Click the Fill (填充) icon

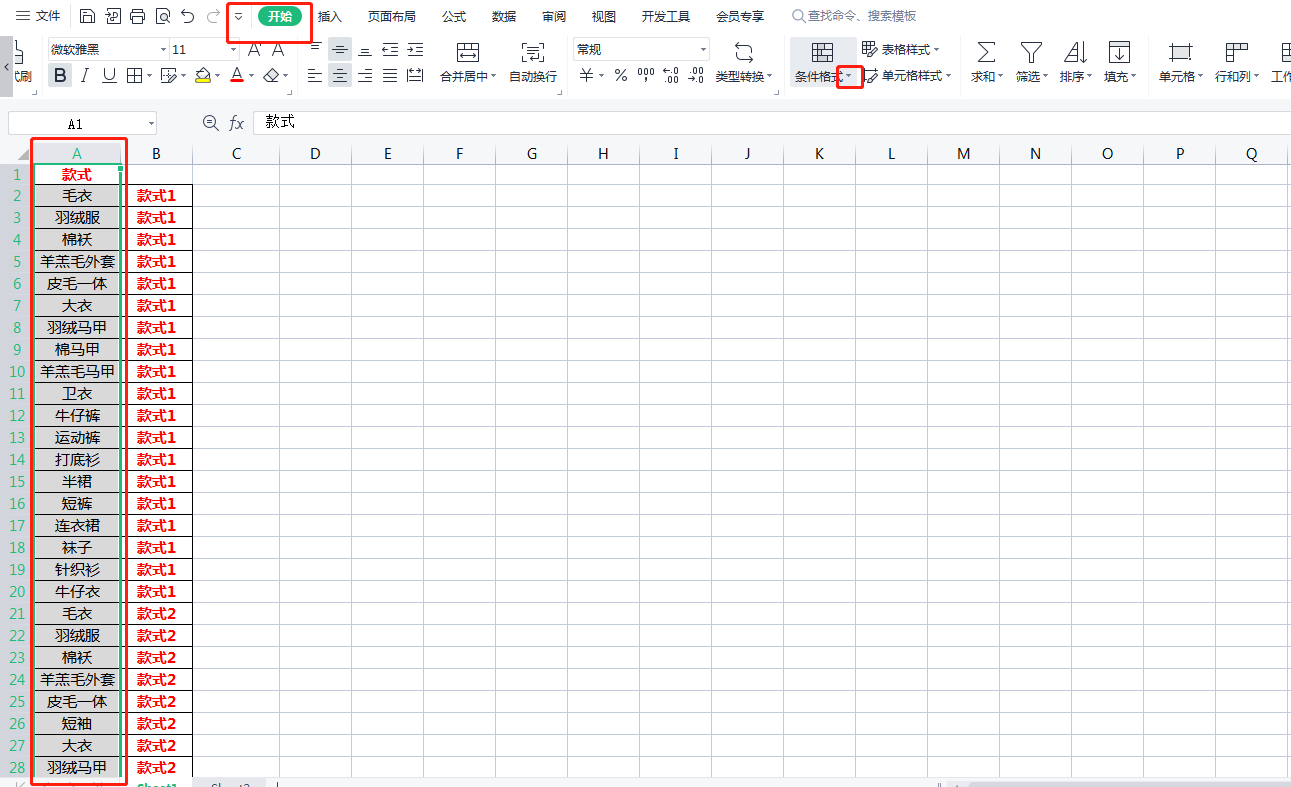(x=1119, y=52)
